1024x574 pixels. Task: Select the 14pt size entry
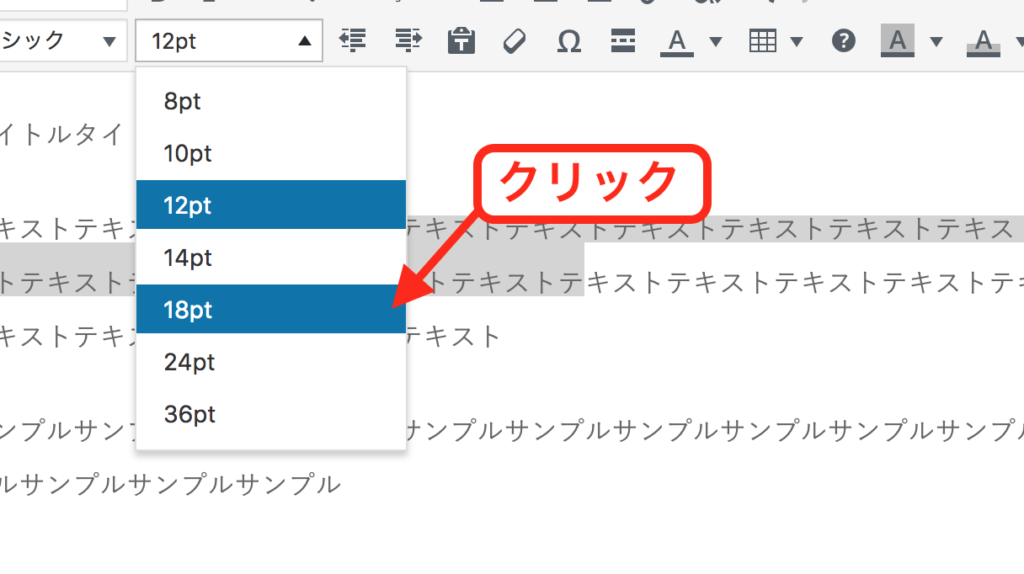coord(270,257)
